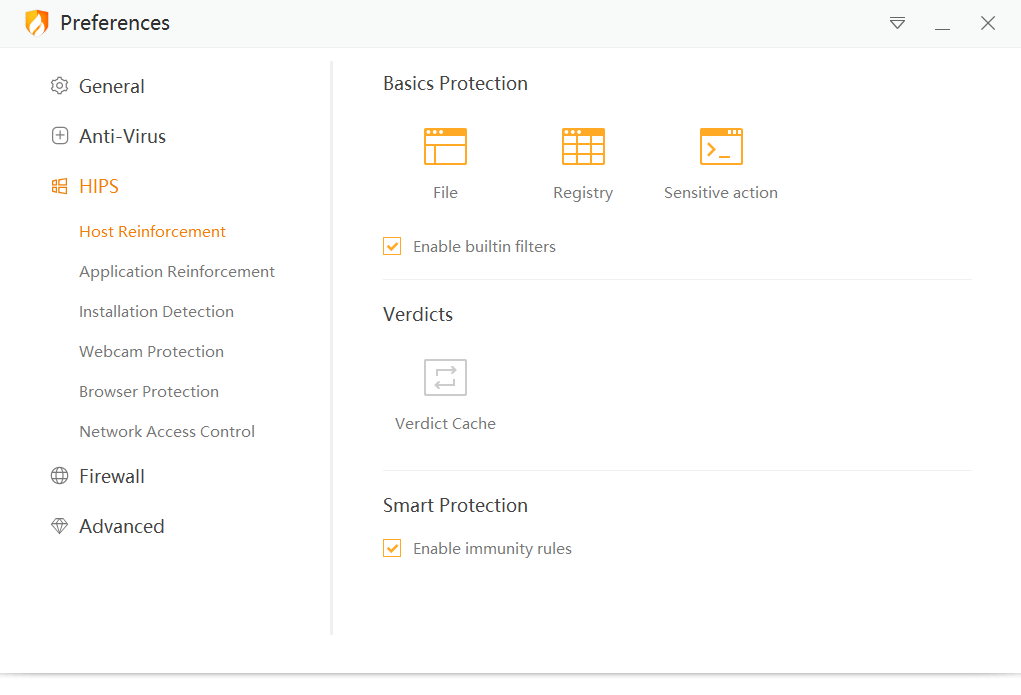The width and height of the screenshot is (1021, 695).
Task: Click the Huorong shield logo
Action: coord(37,23)
